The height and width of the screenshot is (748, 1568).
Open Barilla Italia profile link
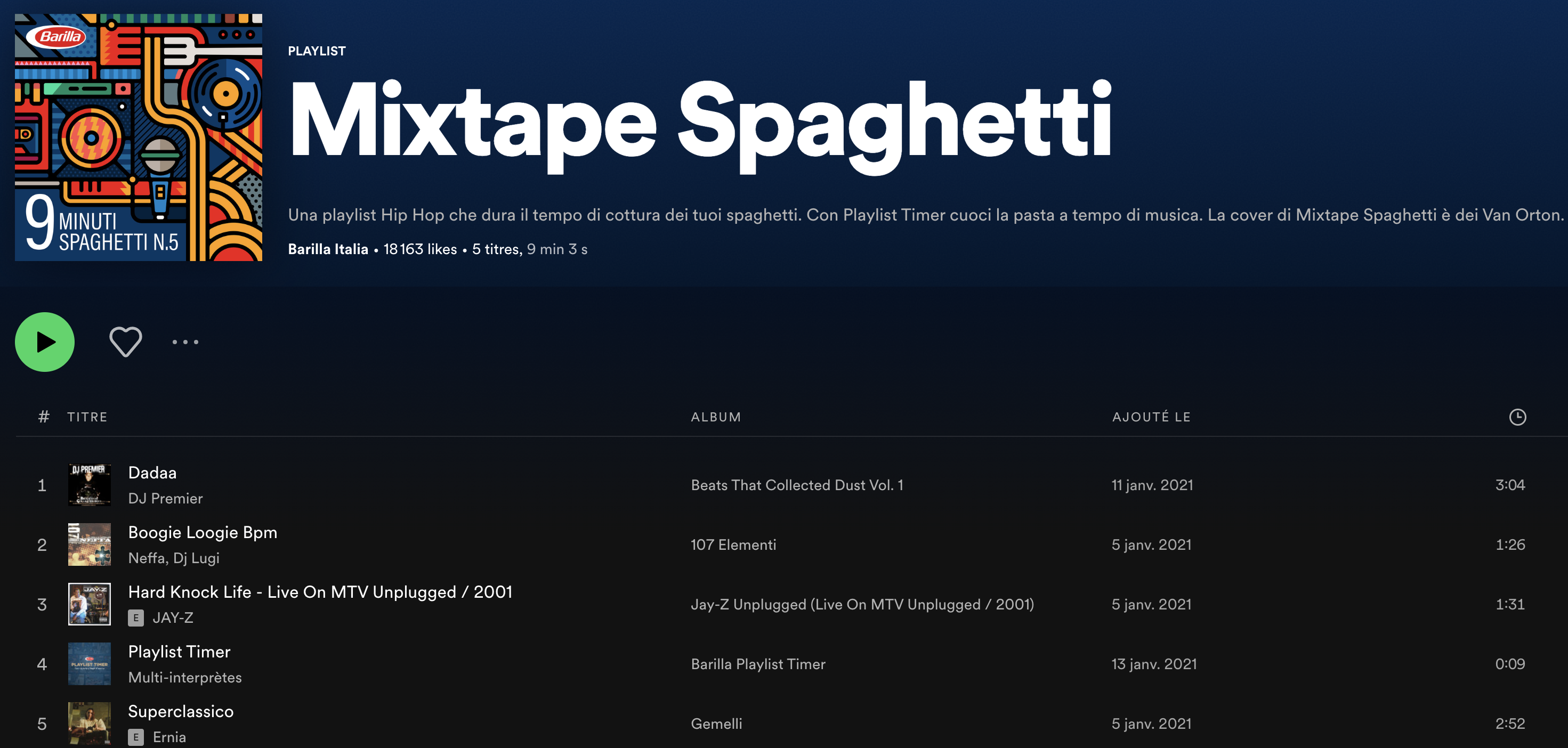pyautogui.click(x=327, y=249)
